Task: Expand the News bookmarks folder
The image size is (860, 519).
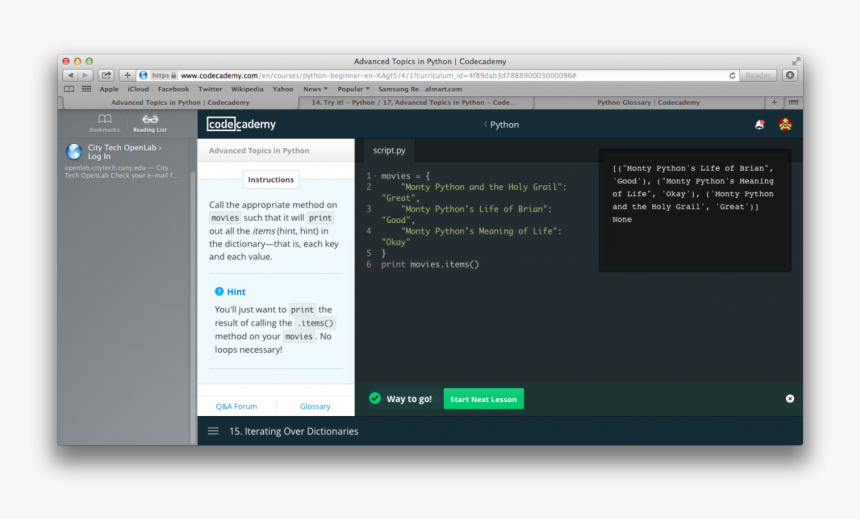Action: 315,89
